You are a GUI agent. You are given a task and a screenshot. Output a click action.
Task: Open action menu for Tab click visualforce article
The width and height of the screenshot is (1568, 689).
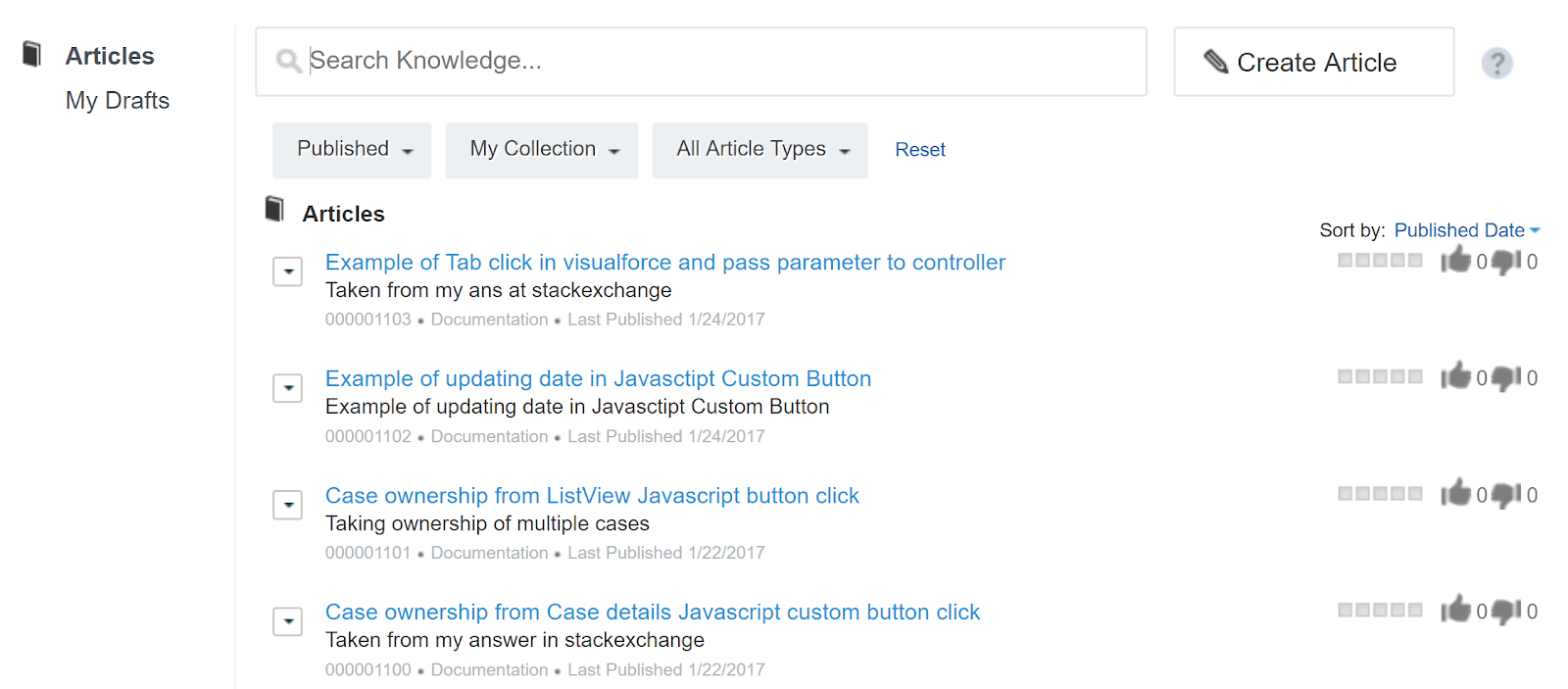pos(287,271)
